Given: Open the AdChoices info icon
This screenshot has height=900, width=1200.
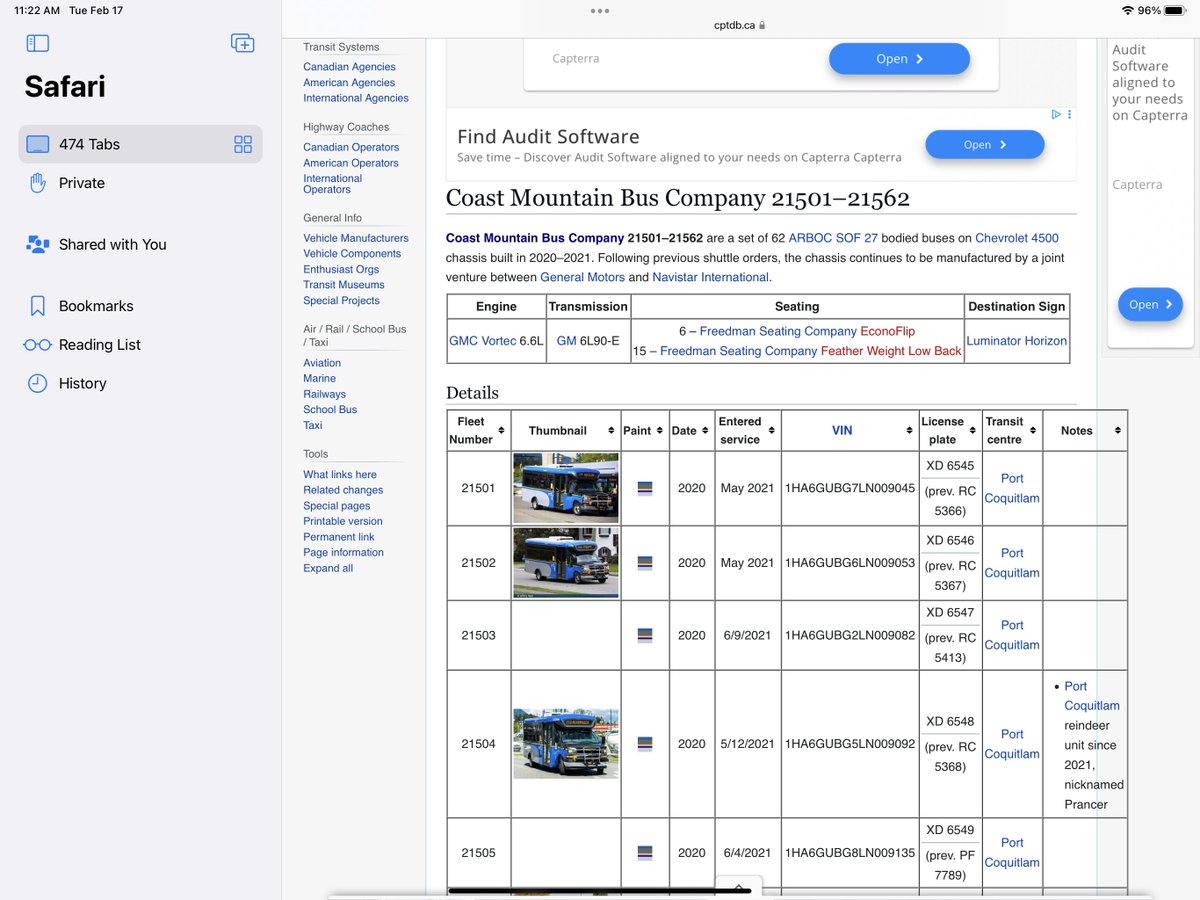Looking at the screenshot, I should click(1056, 115).
